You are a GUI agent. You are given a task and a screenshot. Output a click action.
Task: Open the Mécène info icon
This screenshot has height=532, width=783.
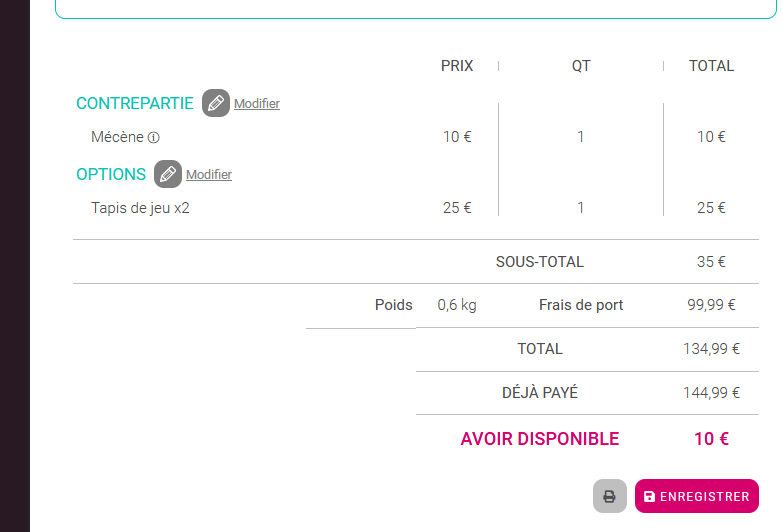(154, 137)
